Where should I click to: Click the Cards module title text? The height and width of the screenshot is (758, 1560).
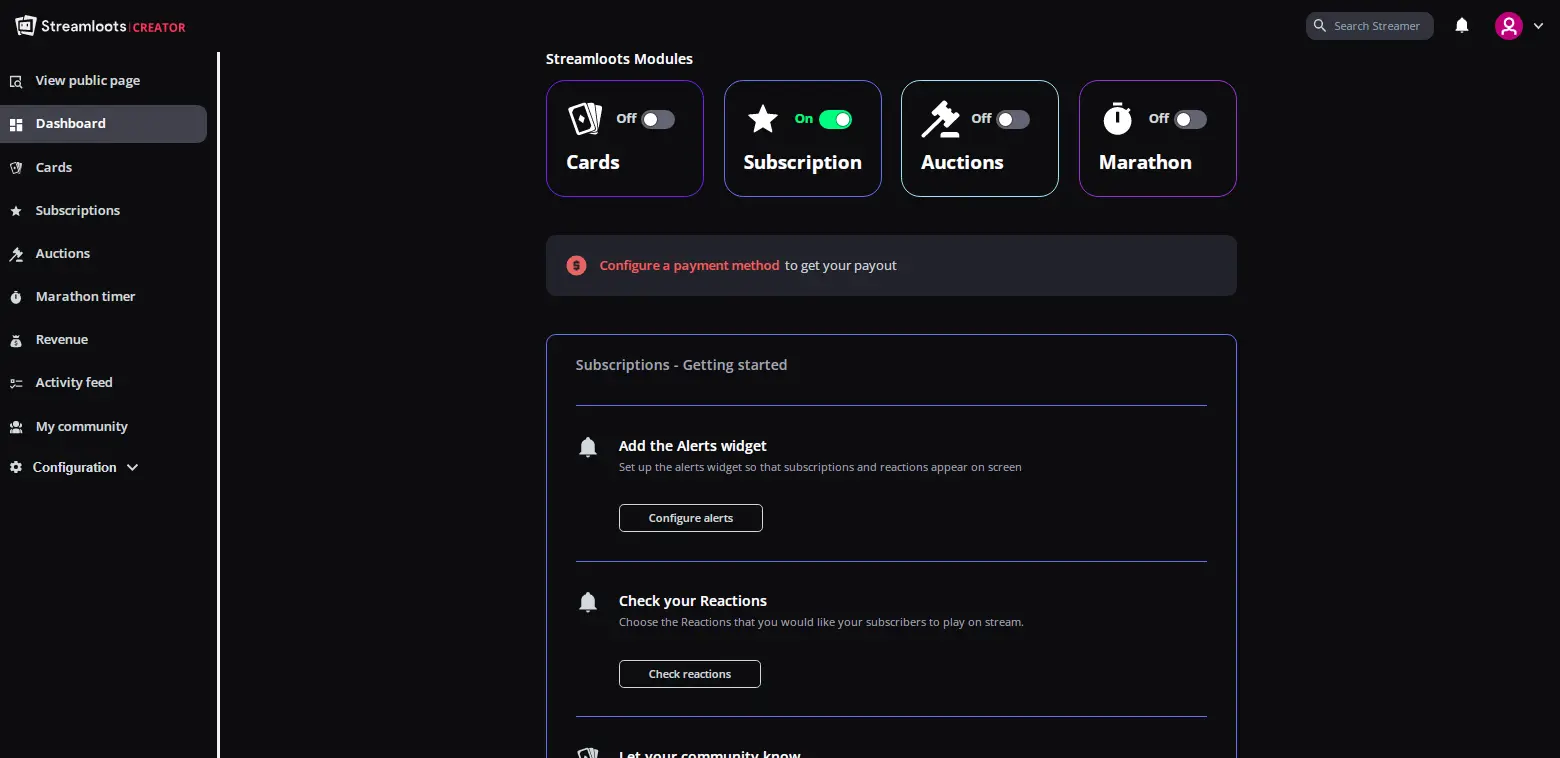(593, 162)
